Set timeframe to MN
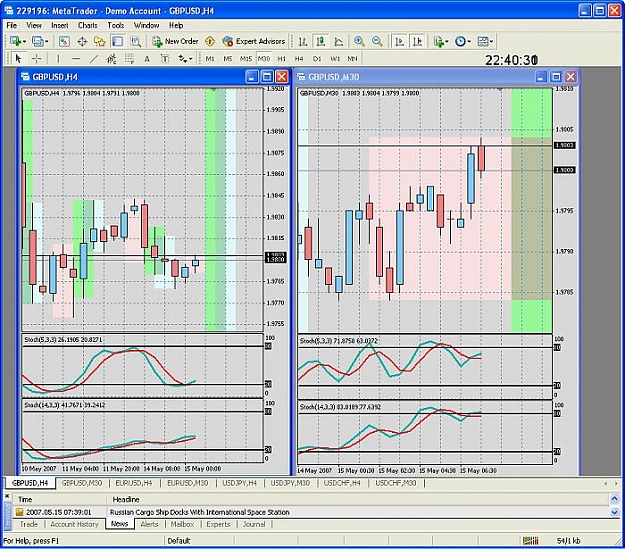The height and width of the screenshot is (549, 625). (352, 59)
